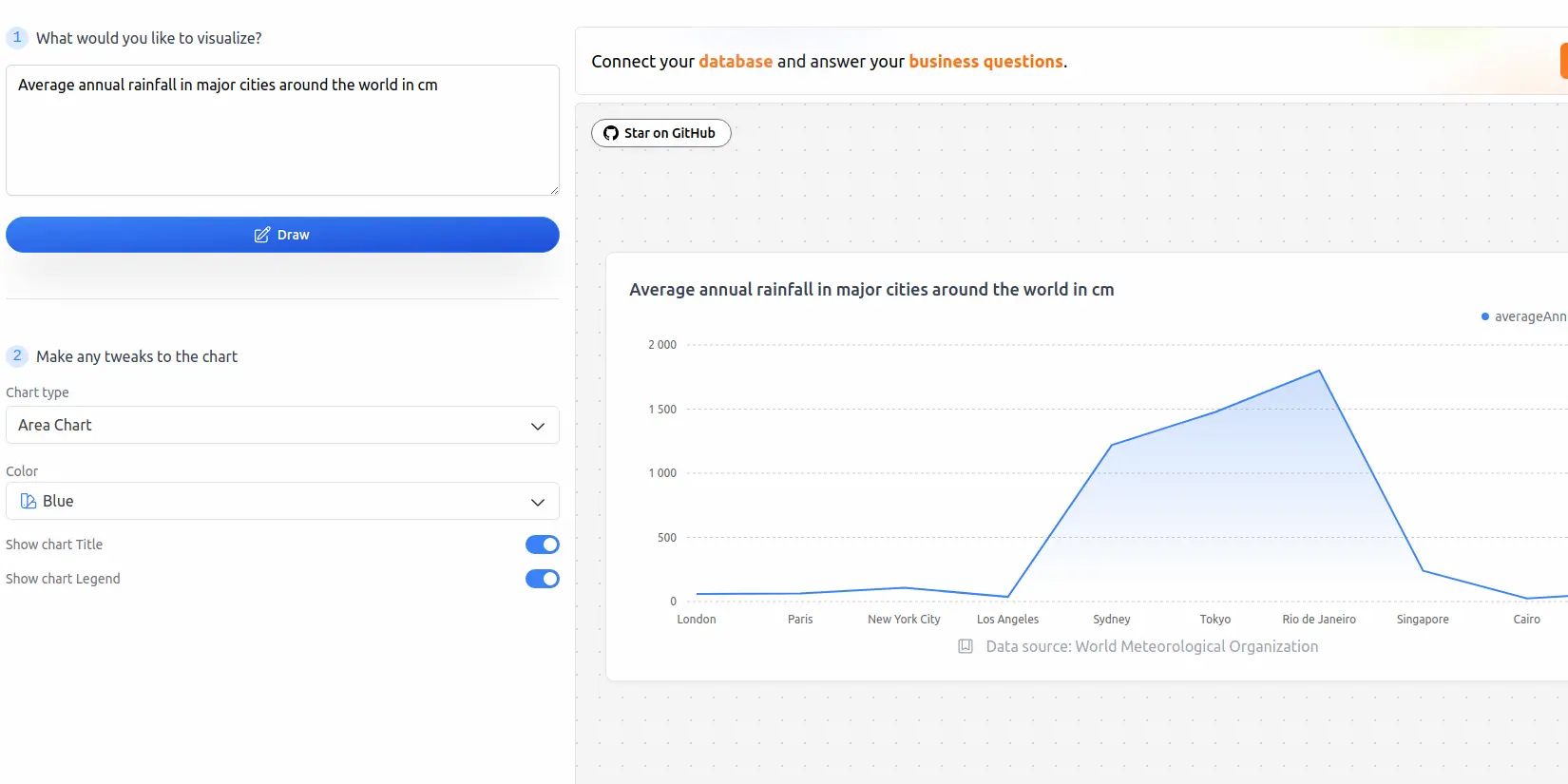Viewport: 1568px width, 784px height.
Task: Click the Rio de Janeiro peak data point
Action: pyautogui.click(x=1319, y=371)
